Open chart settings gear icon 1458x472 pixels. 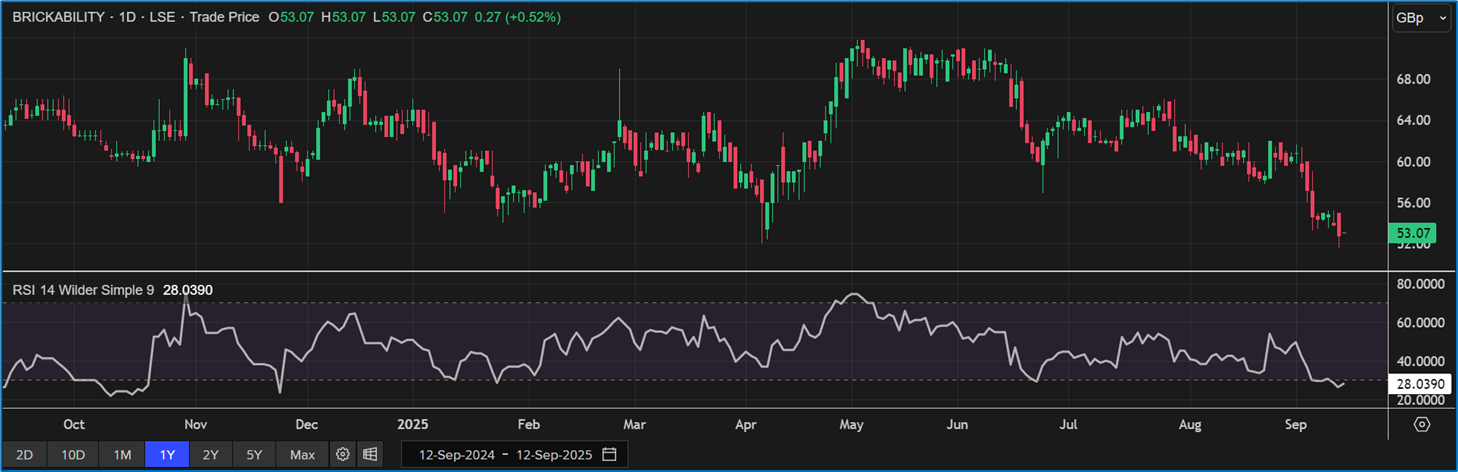pos(343,455)
